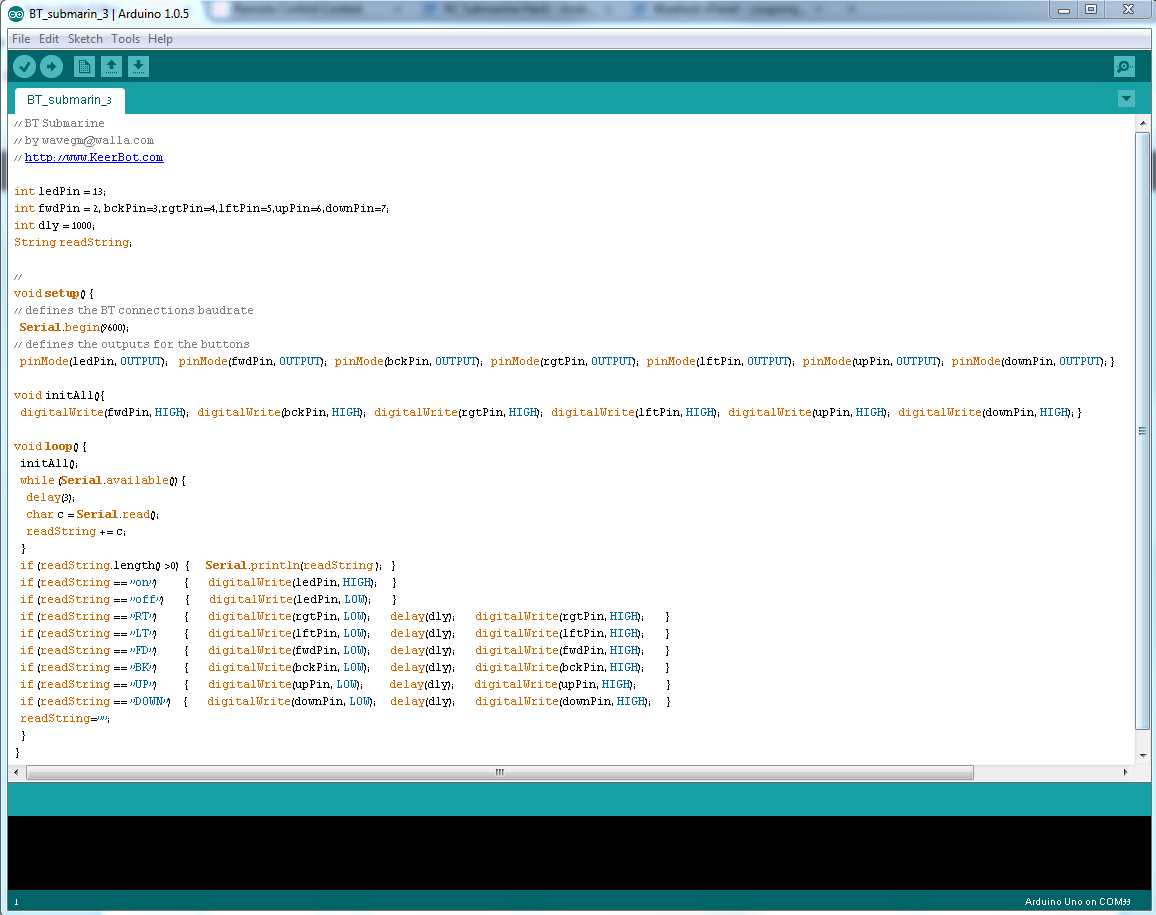
Task: Upload the sketch with the arrow icon
Action: pyautogui.click(x=51, y=66)
